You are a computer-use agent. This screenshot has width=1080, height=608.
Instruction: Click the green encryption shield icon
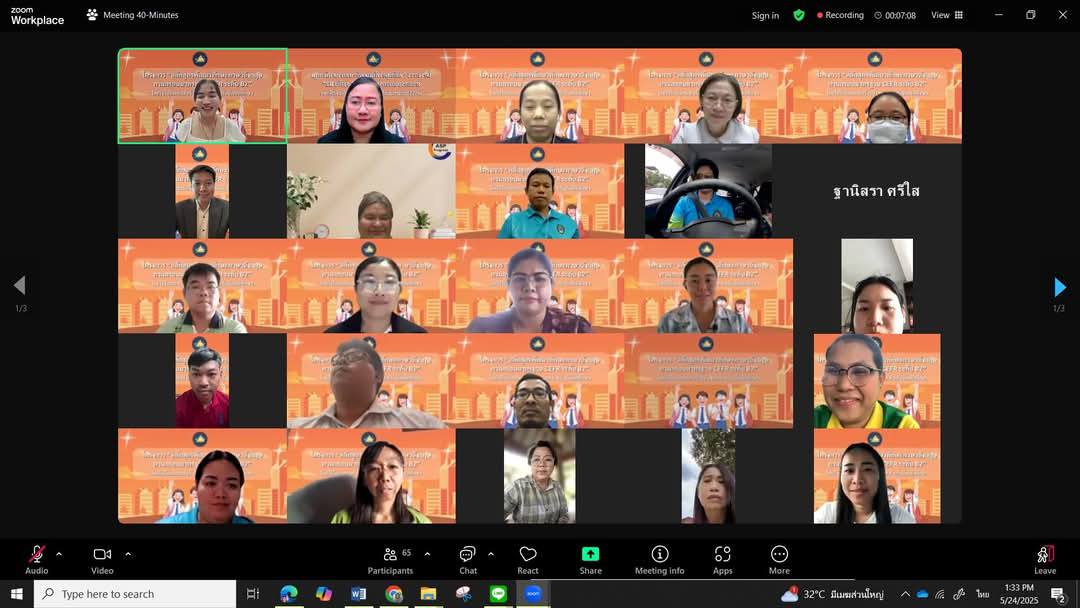point(799,15)
